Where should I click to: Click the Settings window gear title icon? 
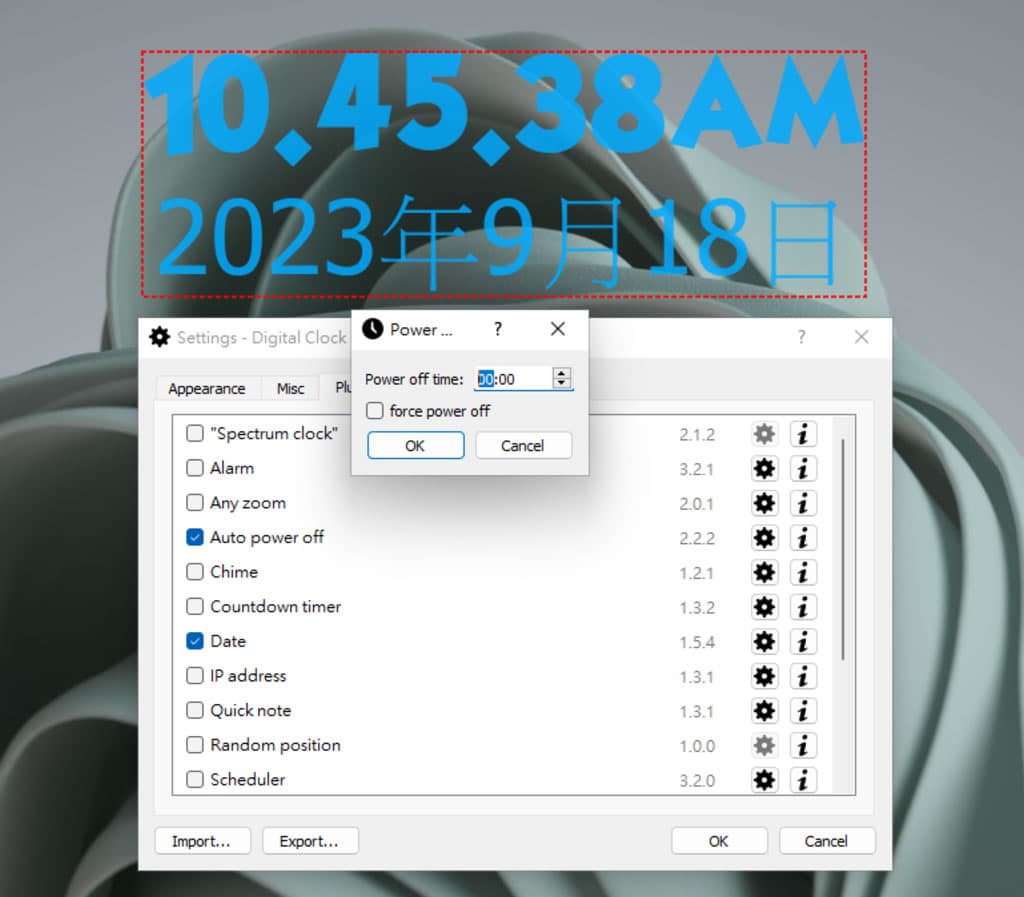pyautogui.click(x=160, y=337)
